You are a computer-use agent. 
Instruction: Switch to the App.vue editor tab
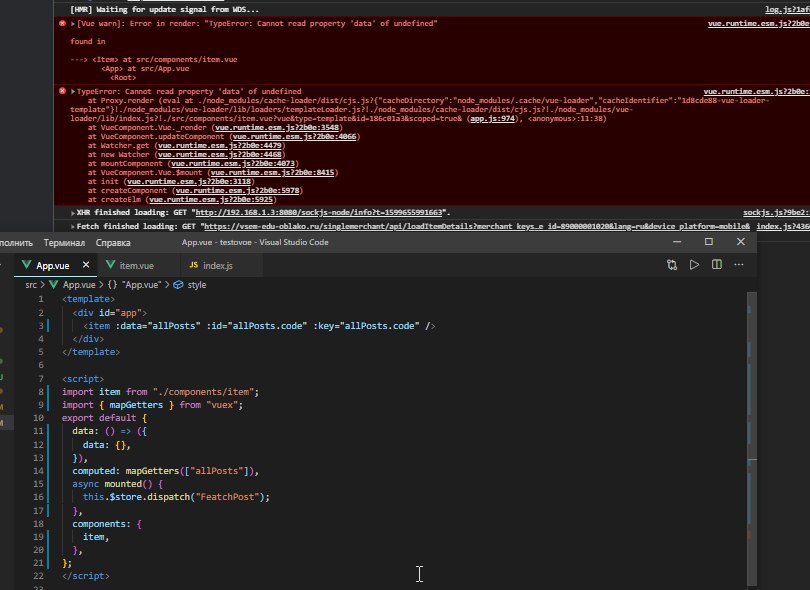tap(52, 266)
